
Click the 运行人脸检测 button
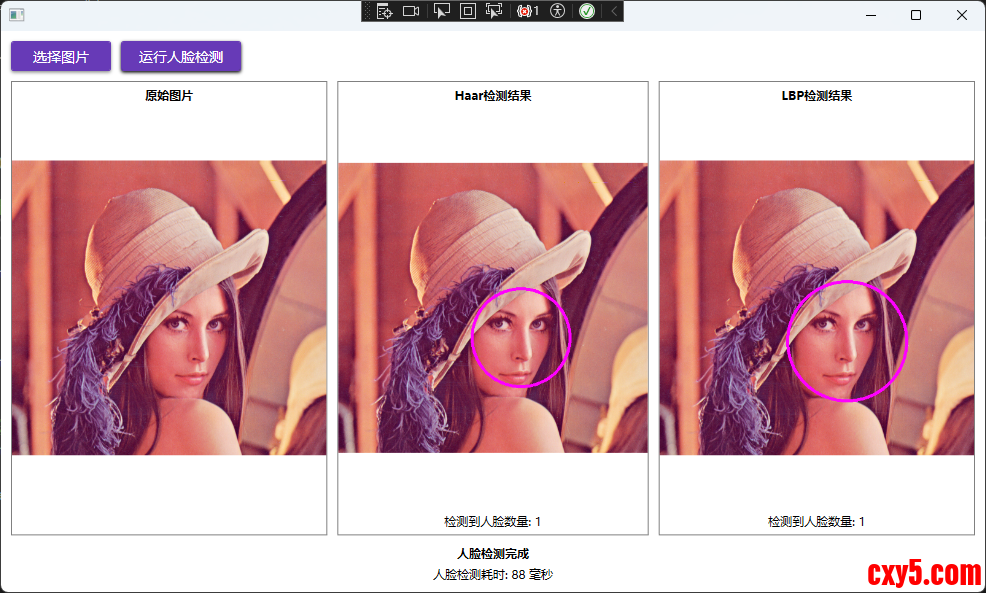click(181, 57)
